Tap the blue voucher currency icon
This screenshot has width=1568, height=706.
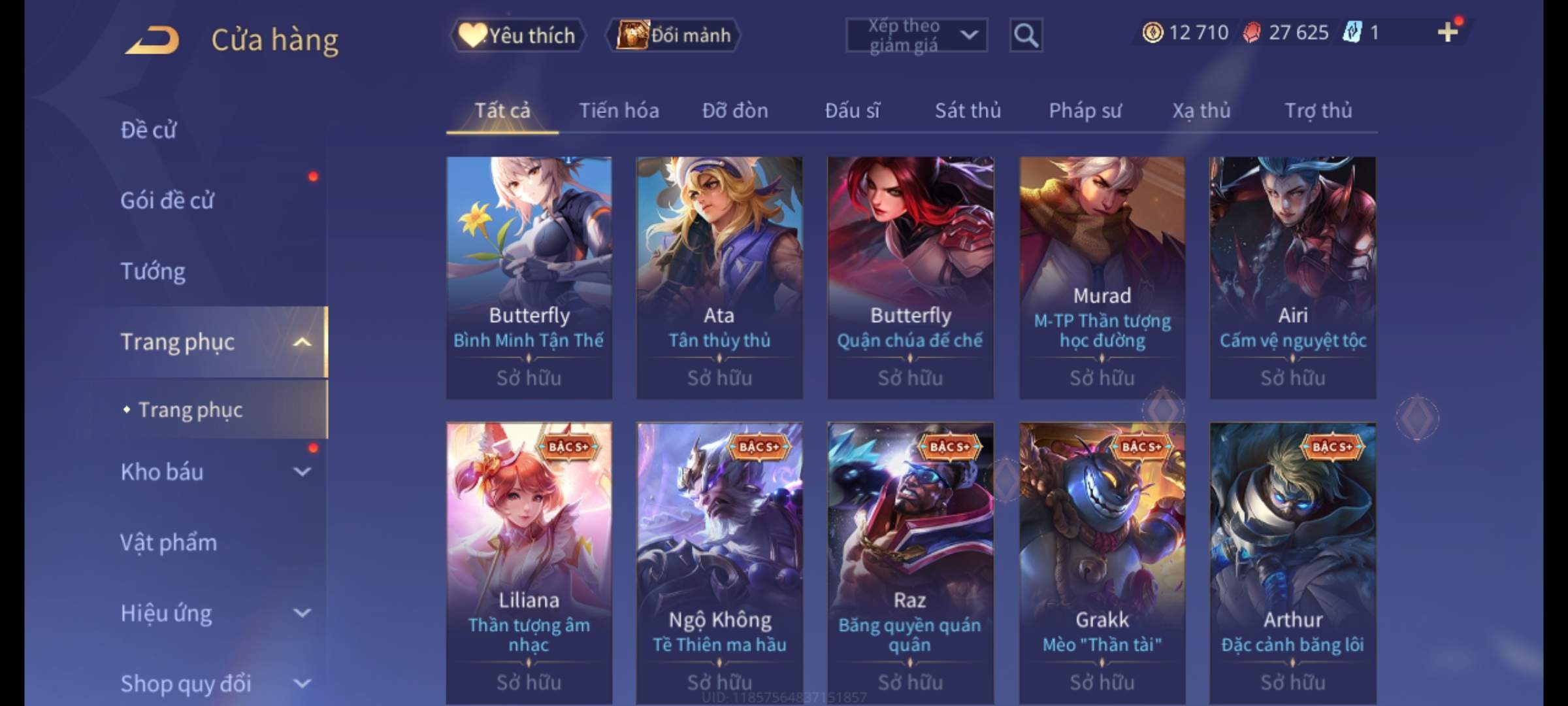coord(1352,33)
